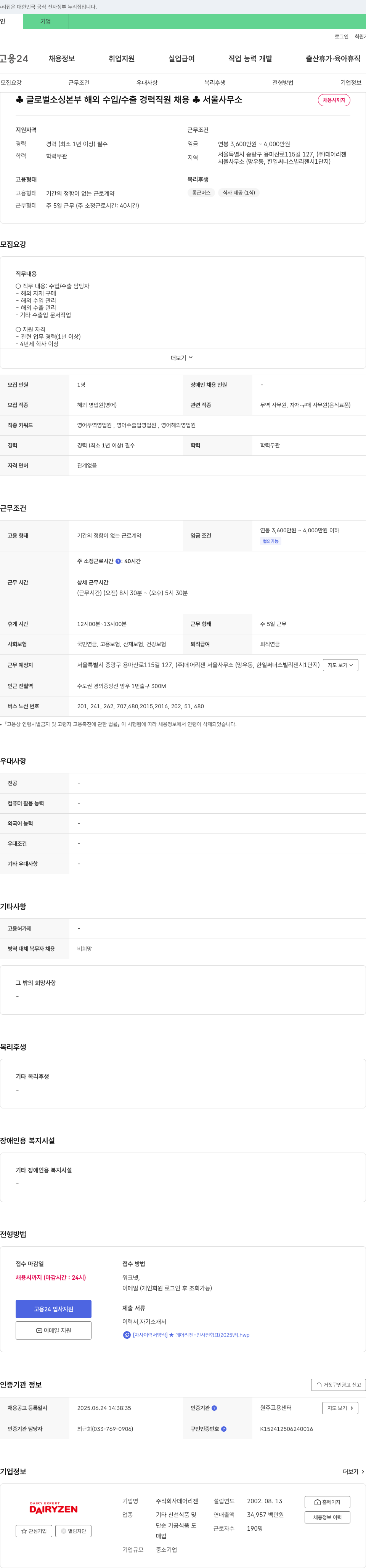This screenshot has width=366, height=1568.
Task: Download the 데어리젠-인사전형표(2025년).hwp attachment
Action: point(191,1335)
